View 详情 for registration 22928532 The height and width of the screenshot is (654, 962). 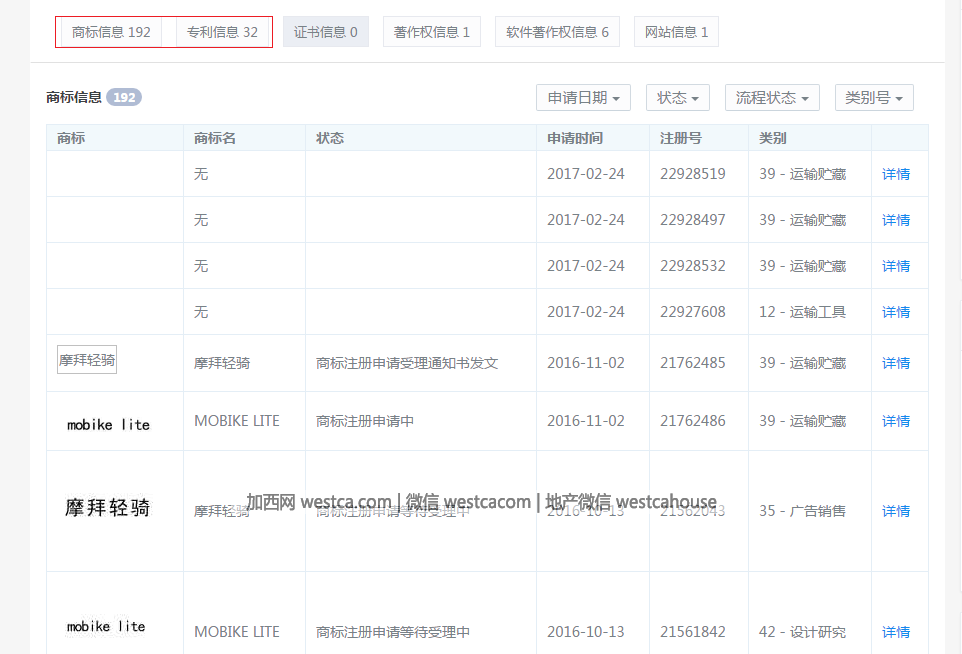(896, 266)
